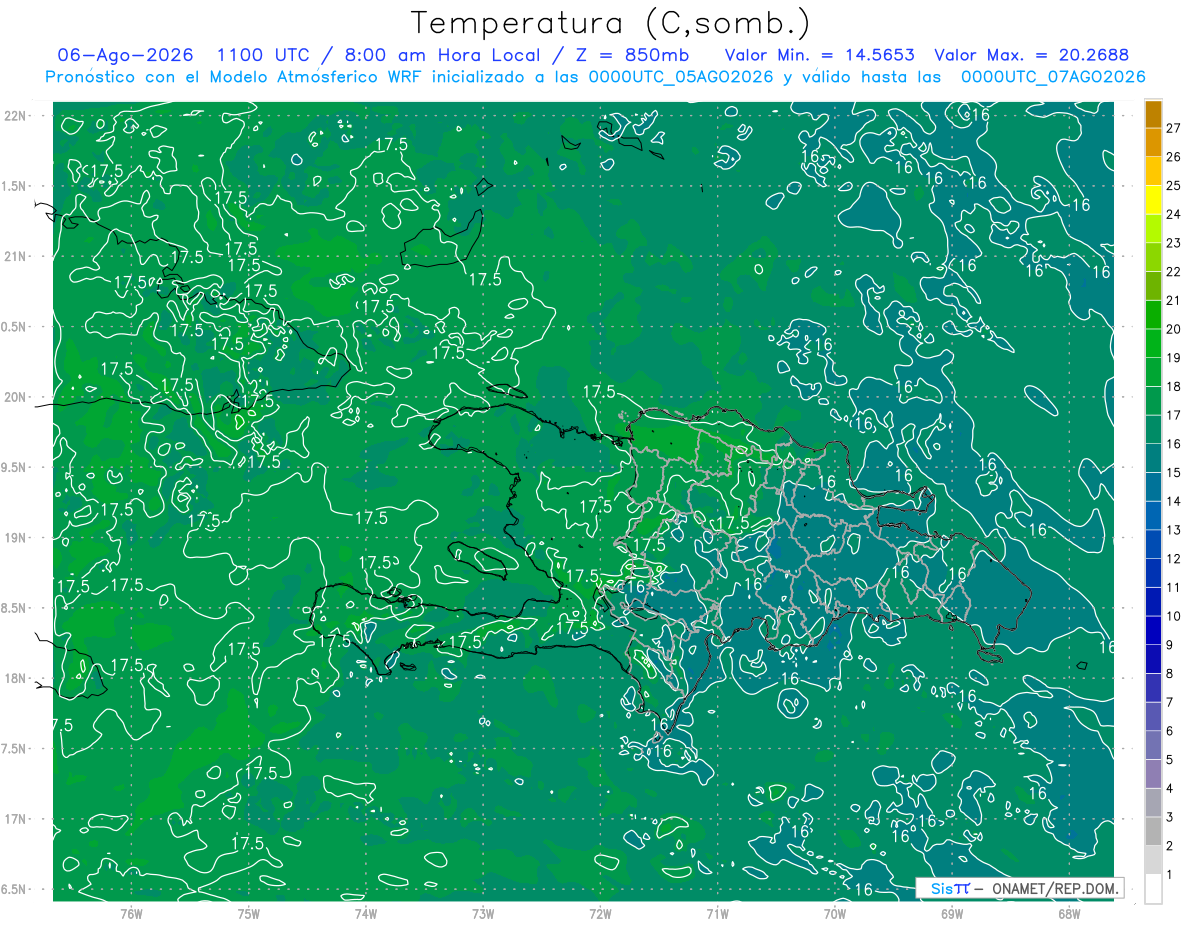Select the 23 value on the legend

point(1173,243)
